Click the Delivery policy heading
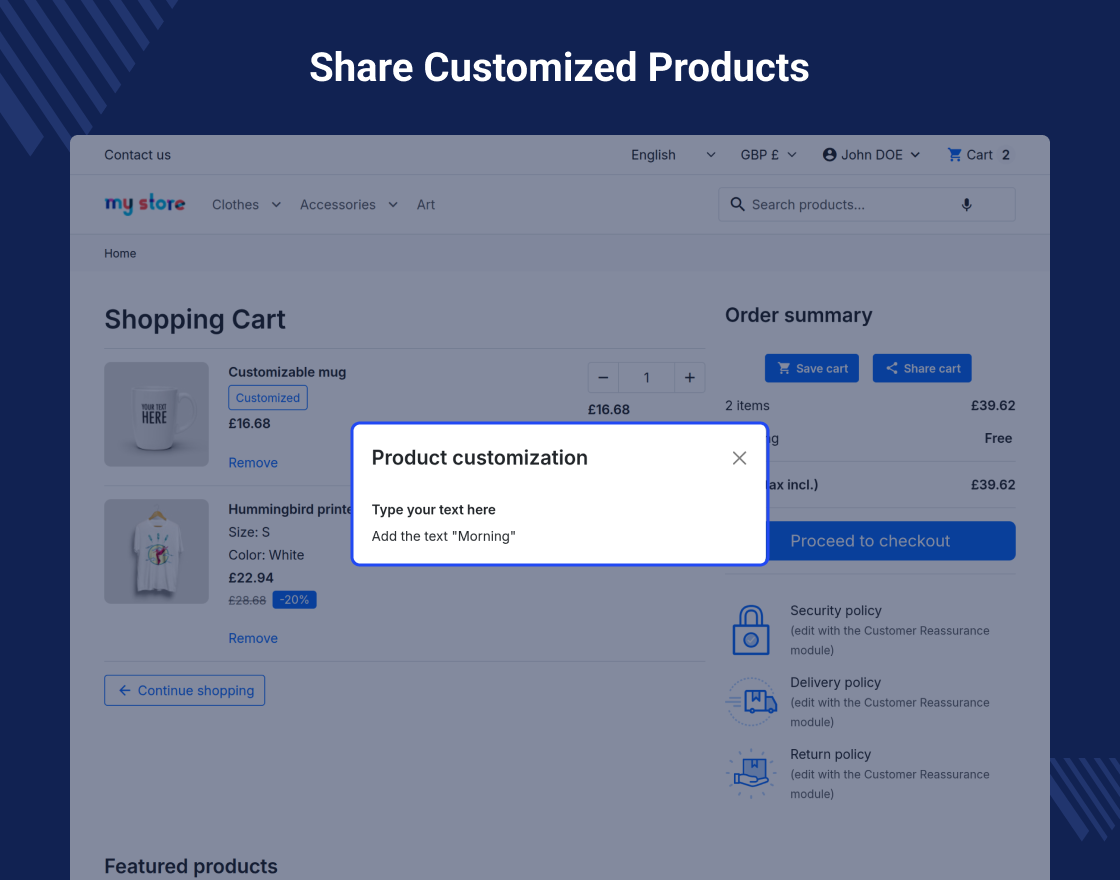This screenshot has height=880, width=1120. [x=835, y=683]
